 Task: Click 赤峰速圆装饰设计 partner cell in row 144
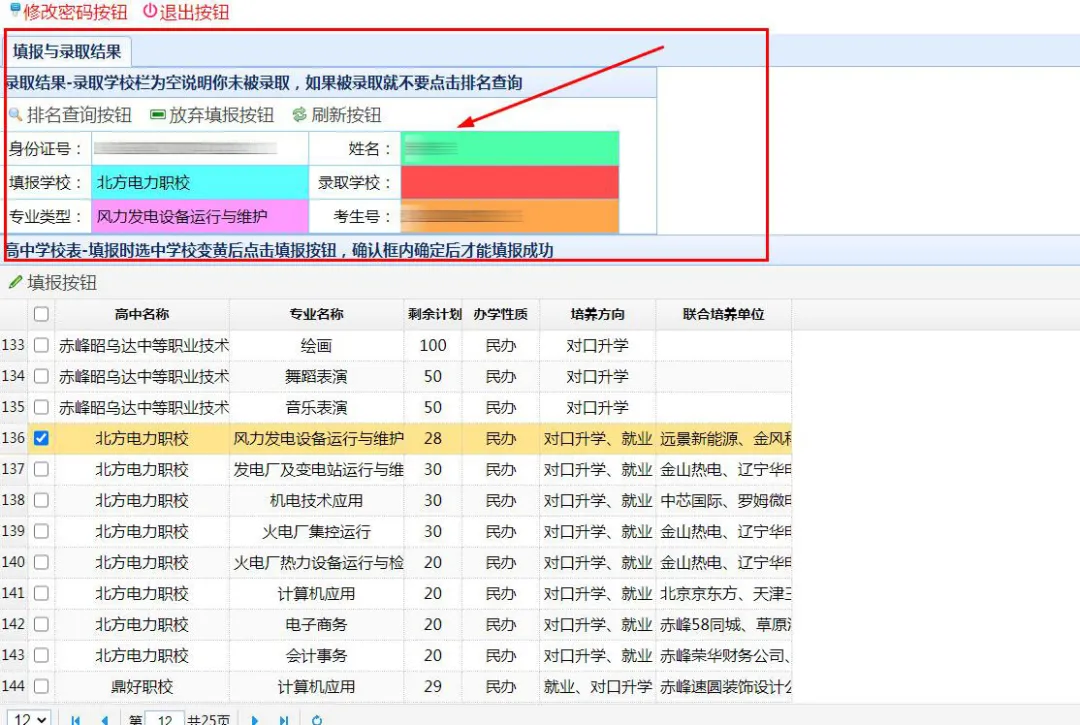click(724, 686)
